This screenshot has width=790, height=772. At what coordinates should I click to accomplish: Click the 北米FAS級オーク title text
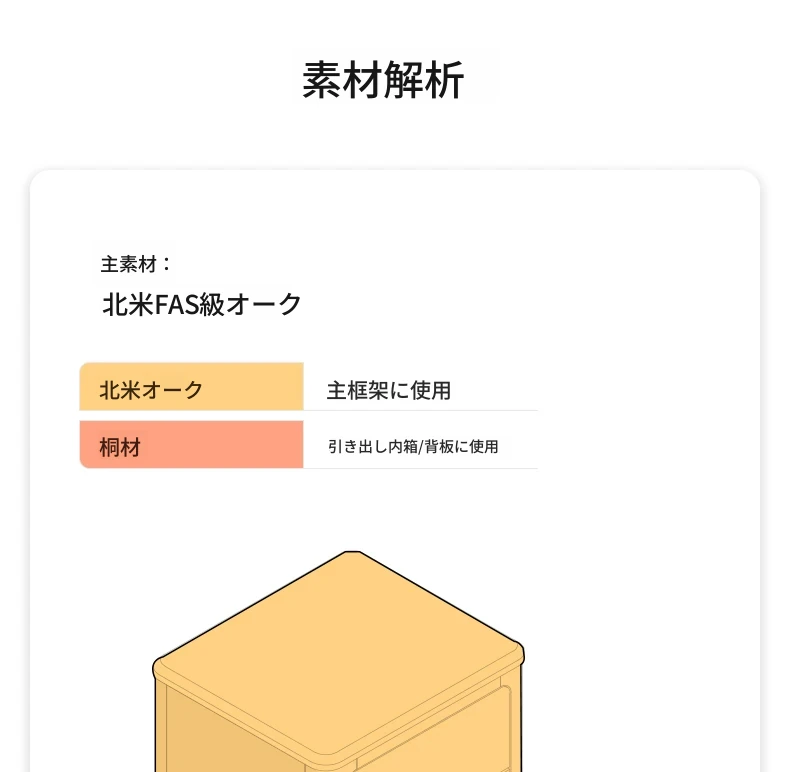pyautogui.click(x=202, y=304)
